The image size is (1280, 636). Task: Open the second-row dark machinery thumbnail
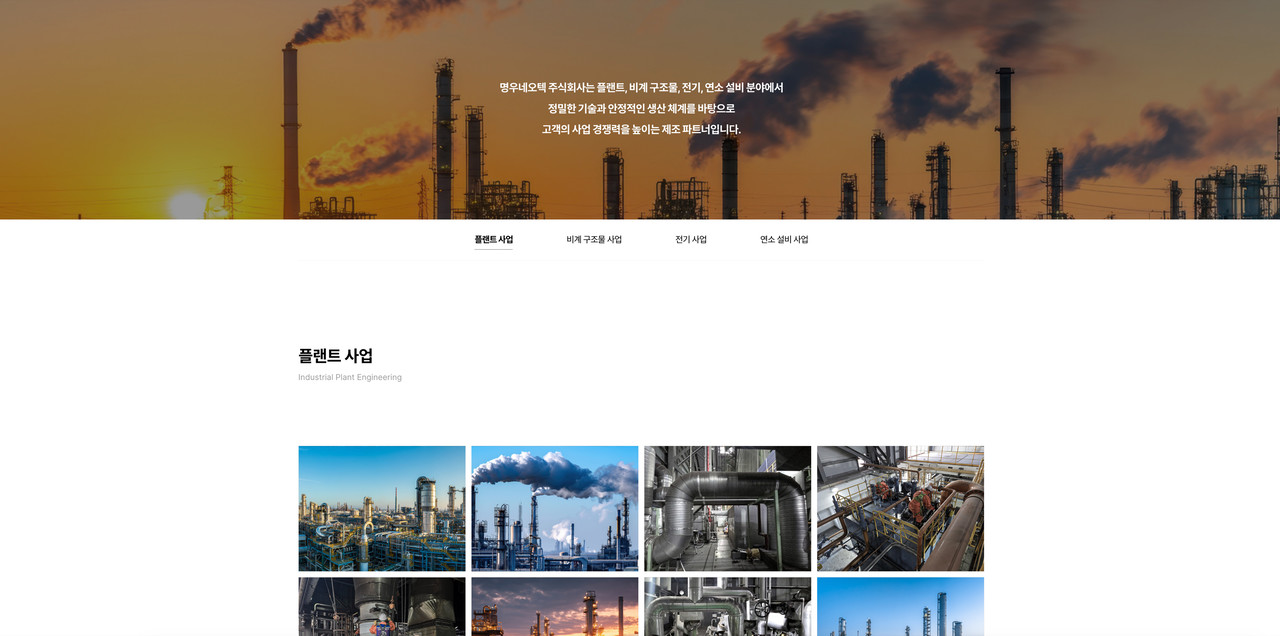point(382,606)
